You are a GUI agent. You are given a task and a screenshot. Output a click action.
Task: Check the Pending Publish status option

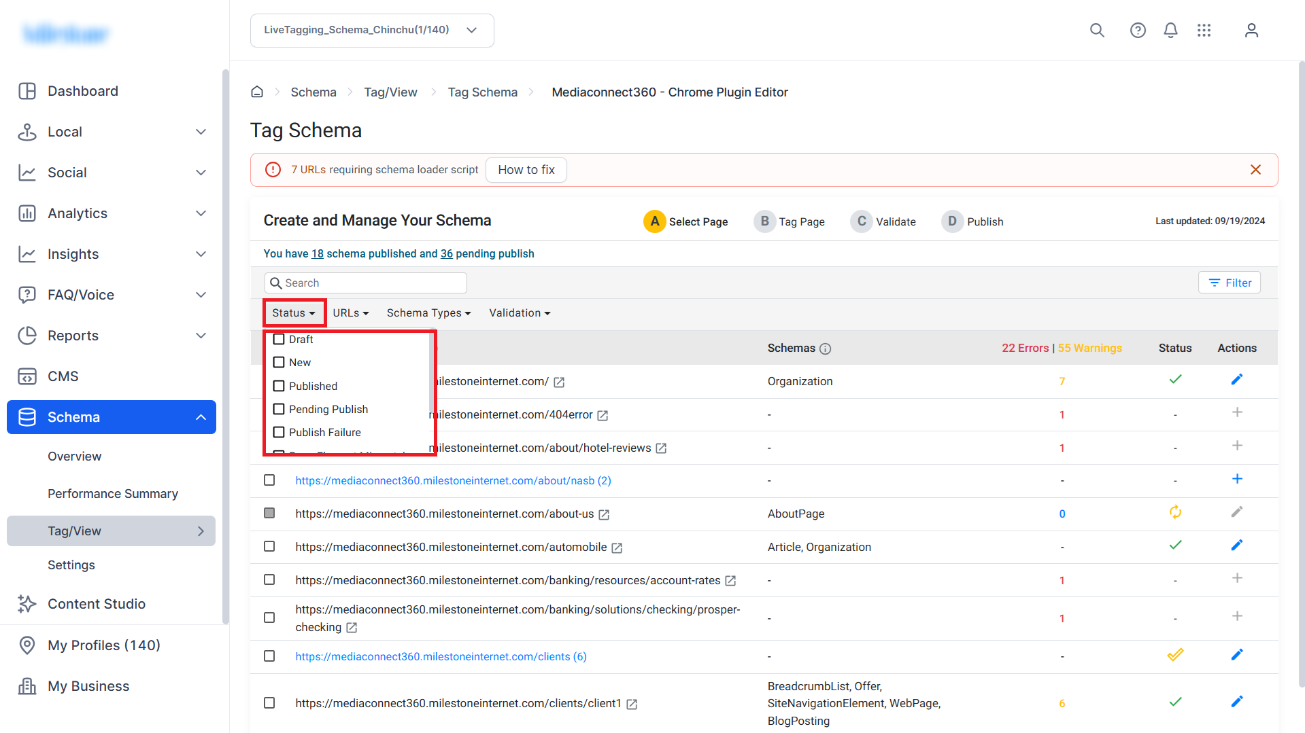point(279,409)
